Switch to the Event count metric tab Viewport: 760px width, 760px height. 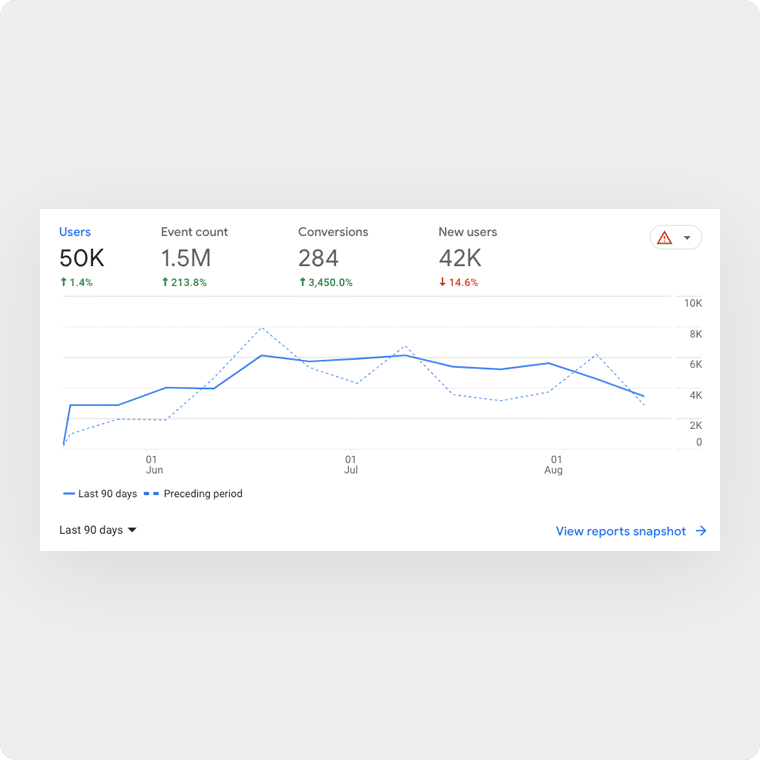point(194,232)
